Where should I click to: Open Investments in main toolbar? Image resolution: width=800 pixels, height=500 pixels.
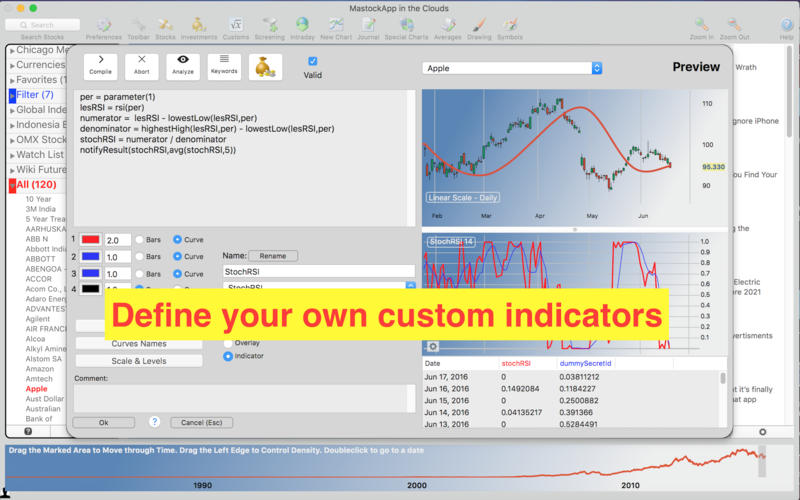point(198,25)
